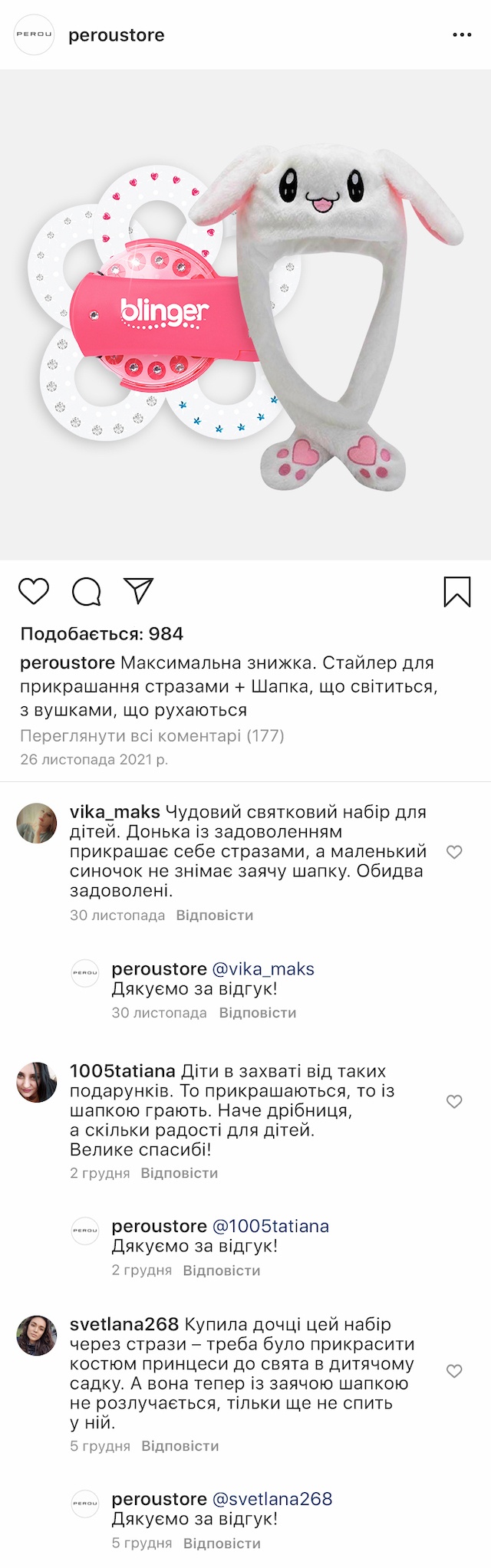Open the peroustore username in header
491x1568 pixels.
pos(117,35)
